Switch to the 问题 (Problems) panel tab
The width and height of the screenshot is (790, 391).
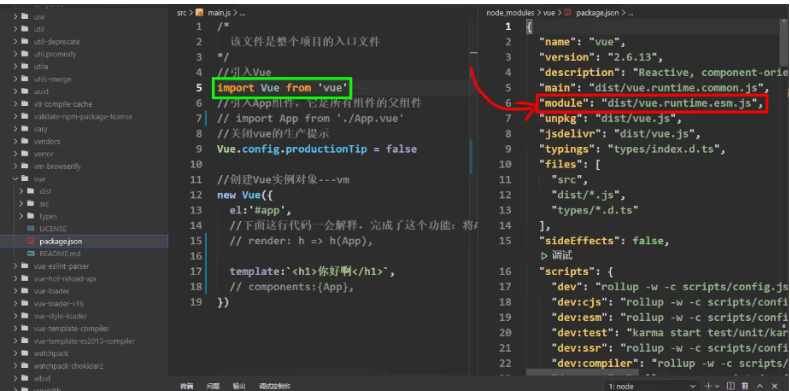click(213, 386)
